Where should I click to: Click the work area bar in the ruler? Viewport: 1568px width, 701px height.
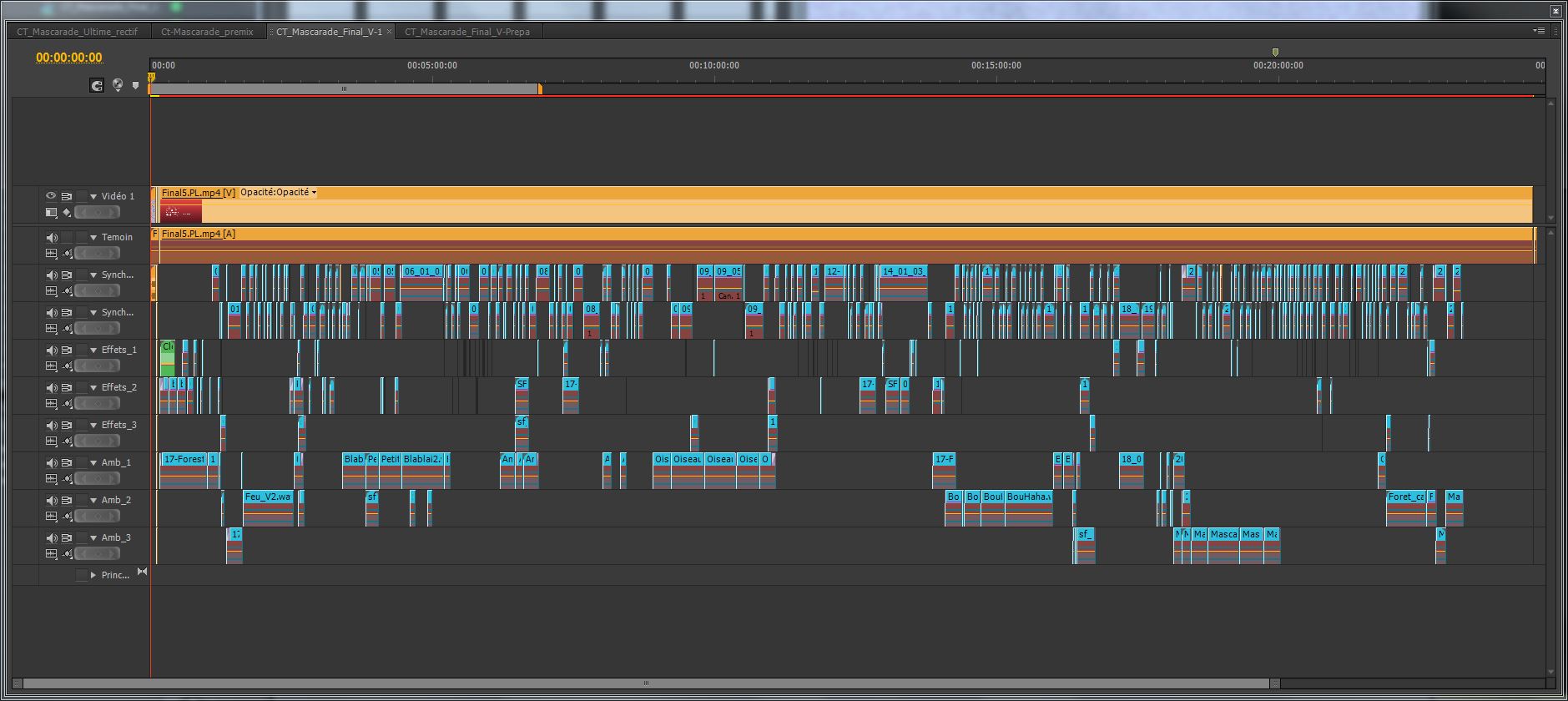344,88
